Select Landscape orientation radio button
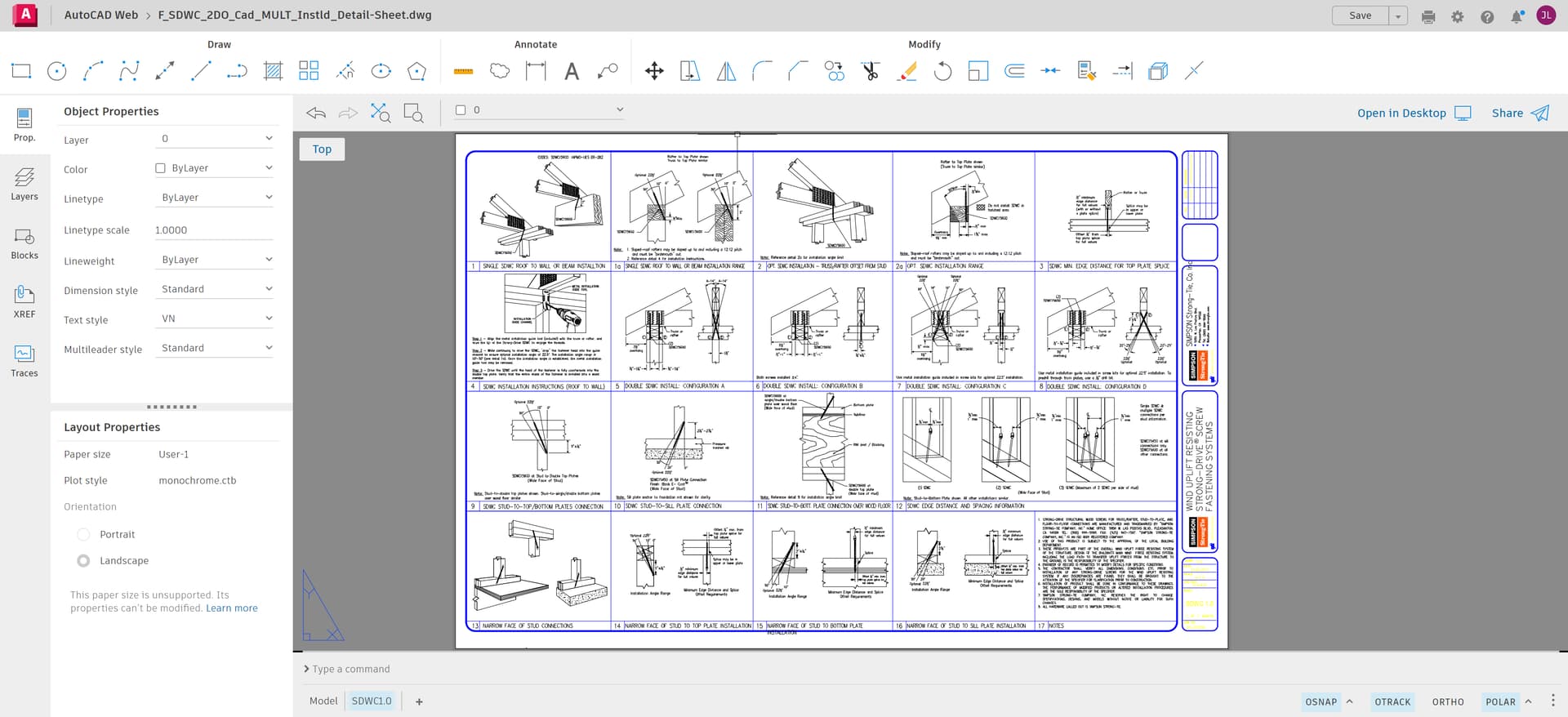The image size is (1568, 717). tap(83, 560)
